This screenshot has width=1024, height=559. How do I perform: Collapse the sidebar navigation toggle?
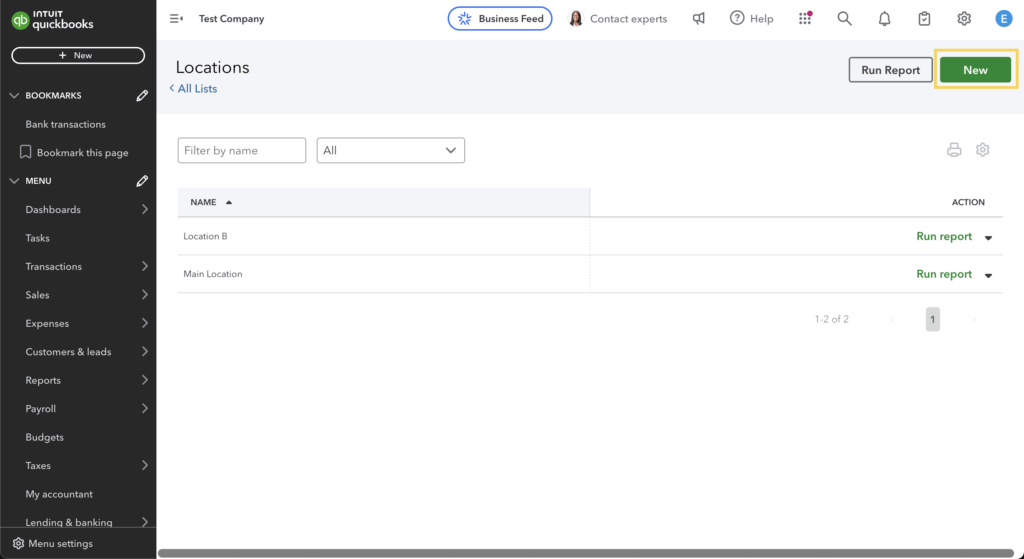(x=176, y=18)
